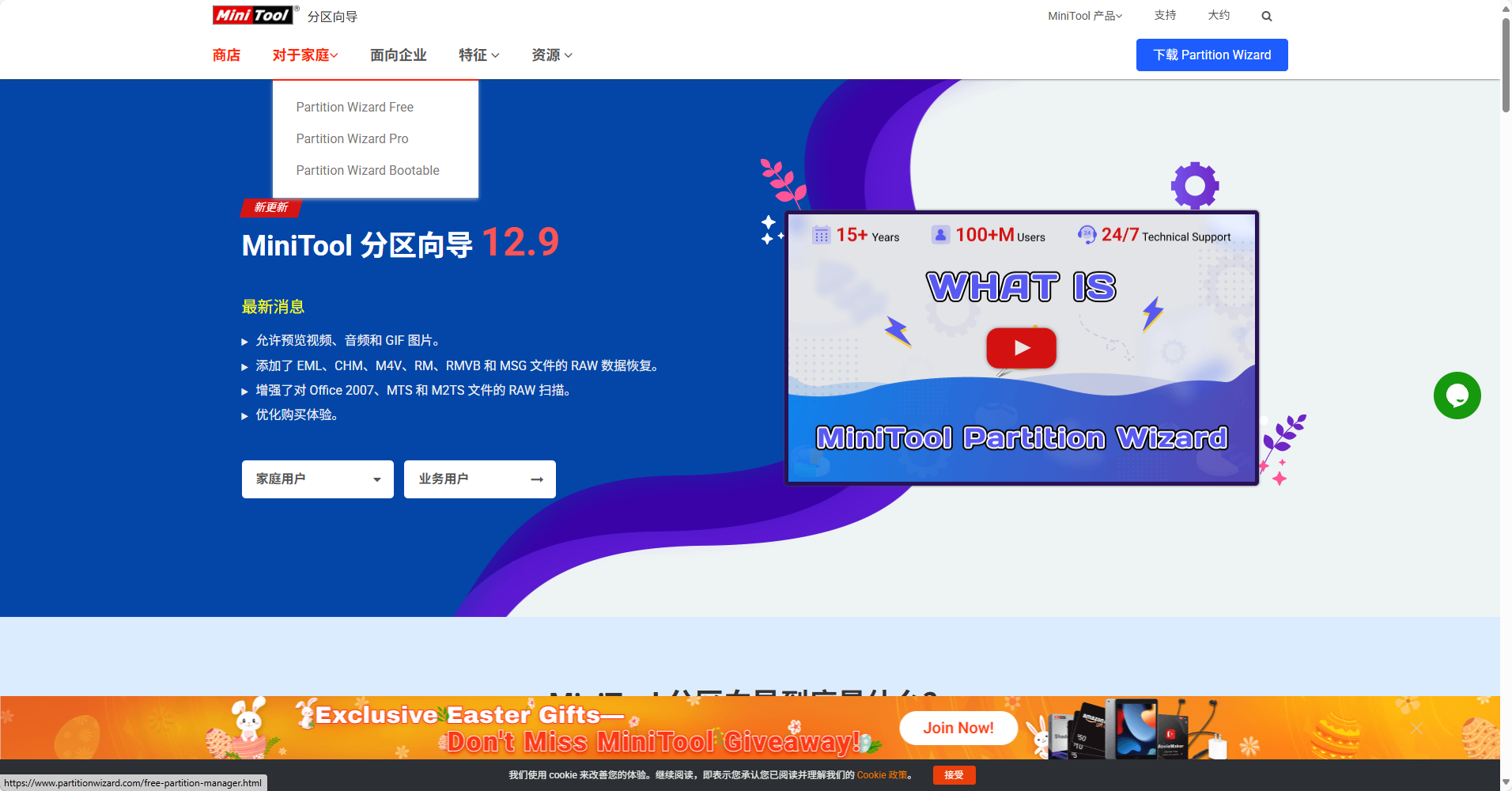Close the Easter giveaway banner
Viewport: 1512px width, 791px height.
coord(1416,728)
